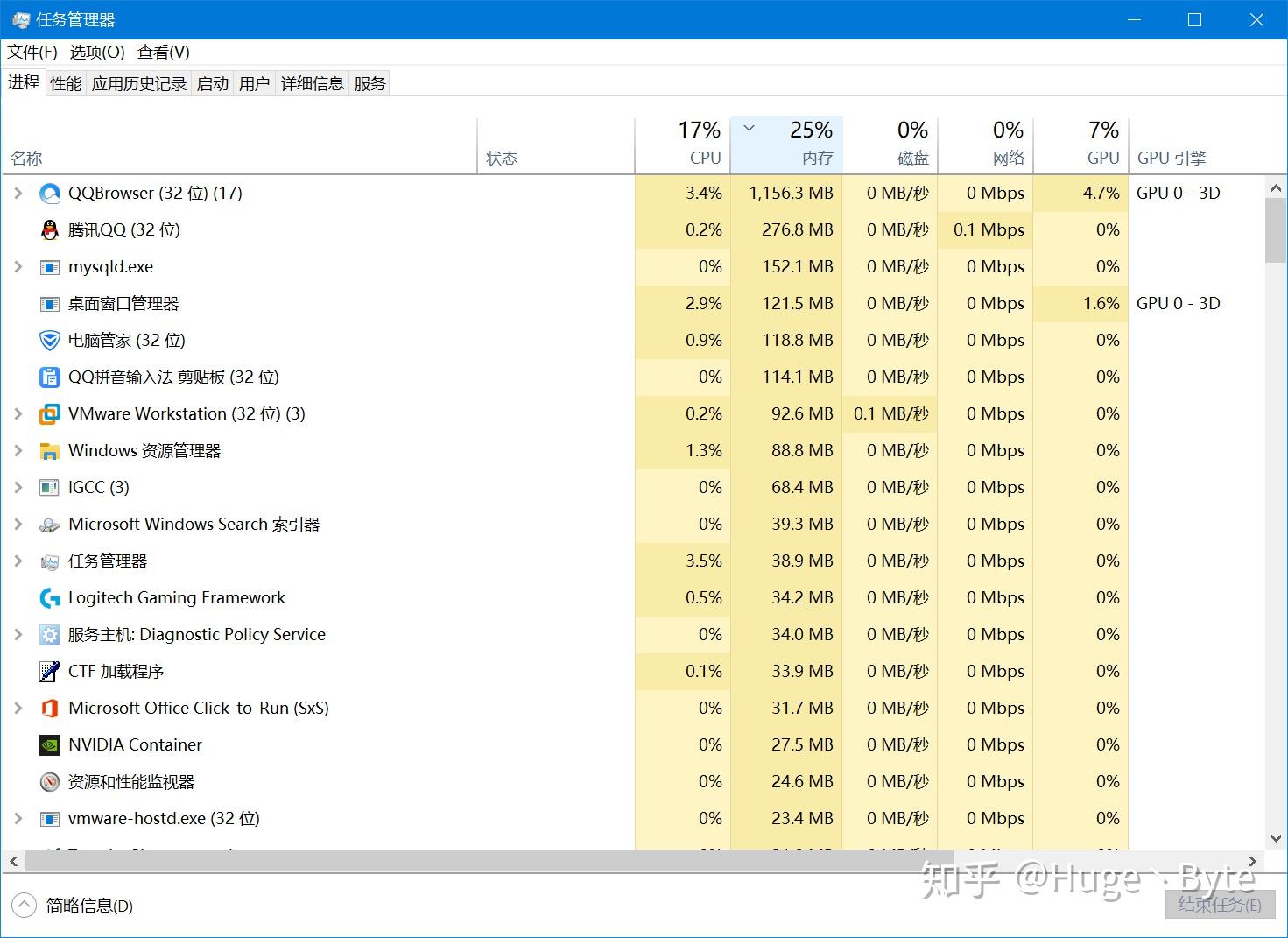Expand Microsoft Office Click-to-Run (SxS)
This screenshot has width=1288, height=938.
click(x=18, y=708)
